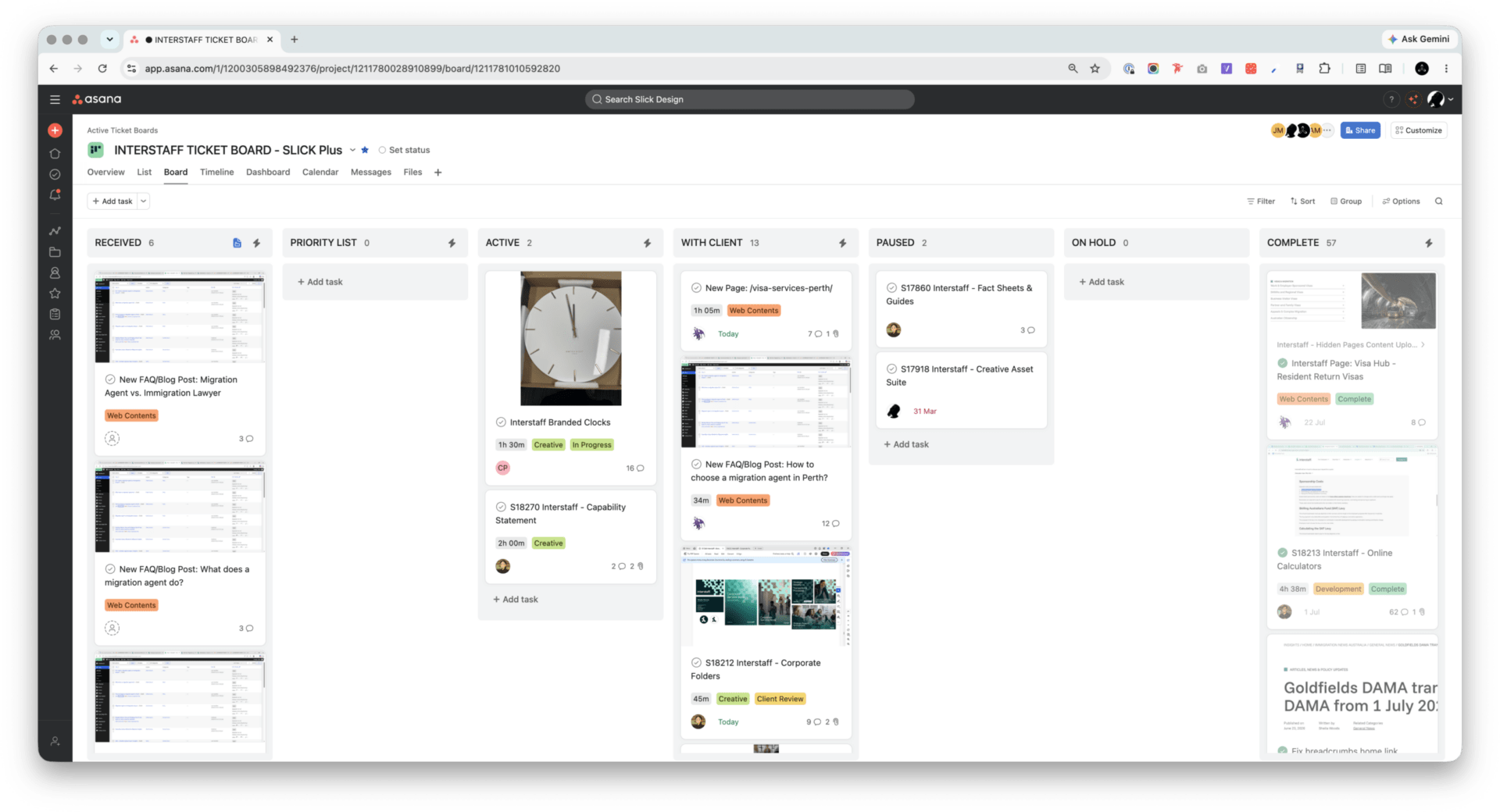The height and width of the screenshot is (812, 1500).
Task: Open the Inbox bell icon in the sidebar
Action: 55,195
